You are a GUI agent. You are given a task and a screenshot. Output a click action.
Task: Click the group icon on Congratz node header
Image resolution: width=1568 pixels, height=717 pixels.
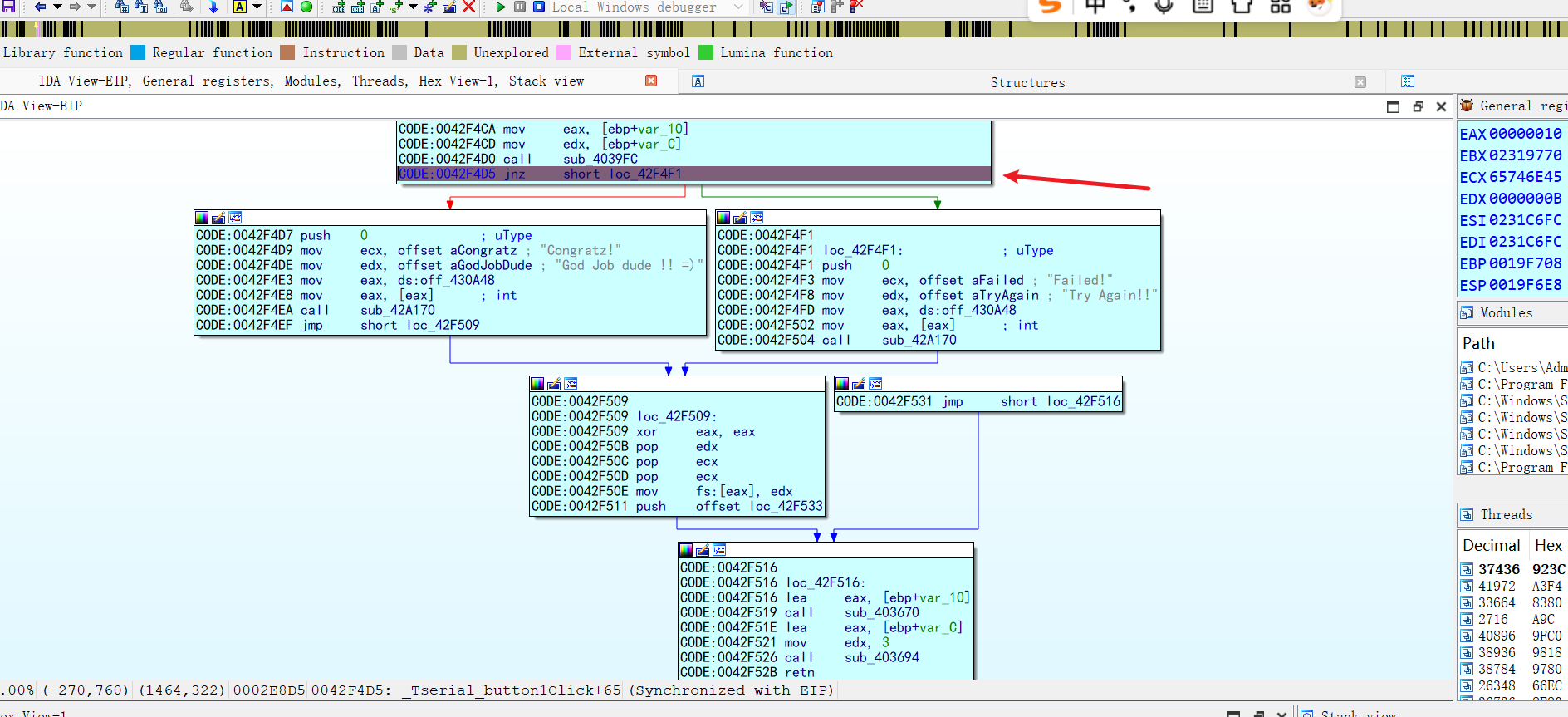(235, 218)
